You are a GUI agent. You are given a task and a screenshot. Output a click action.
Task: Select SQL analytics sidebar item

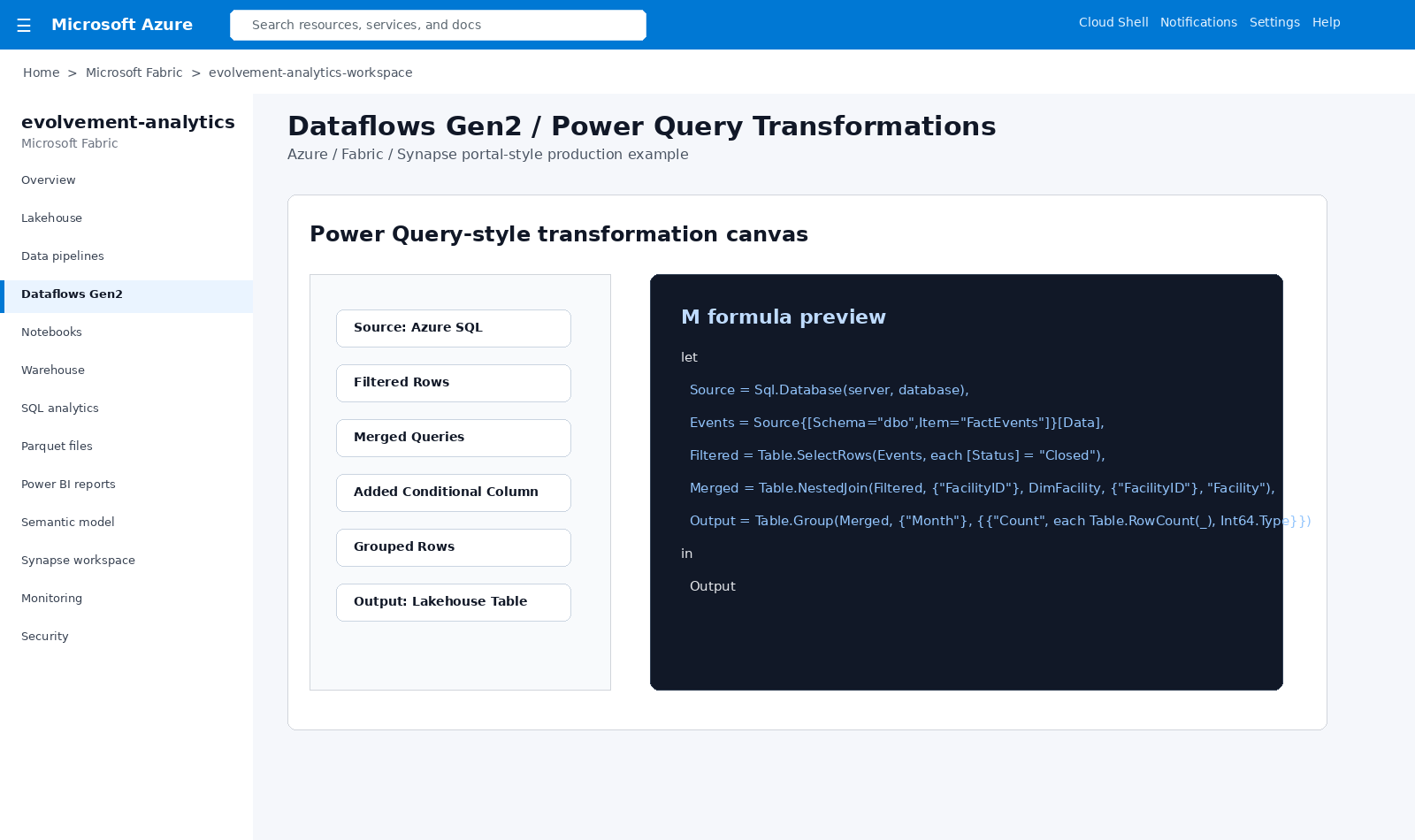point(126,409)
